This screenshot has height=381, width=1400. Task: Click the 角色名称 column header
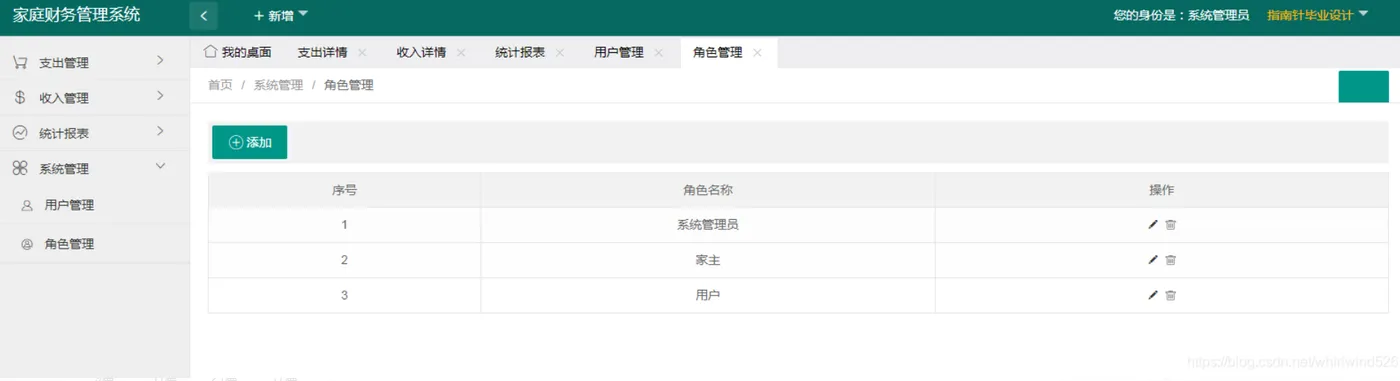(708, 190)
